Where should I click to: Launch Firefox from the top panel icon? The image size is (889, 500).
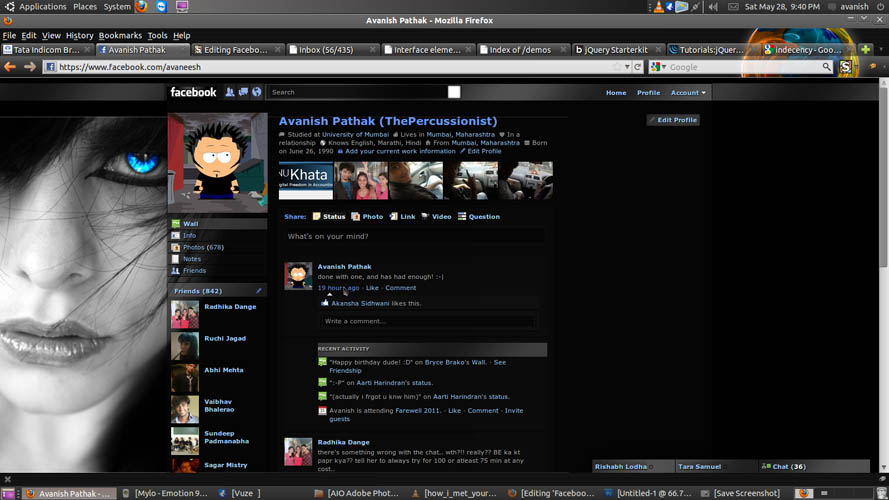point(142,6)
